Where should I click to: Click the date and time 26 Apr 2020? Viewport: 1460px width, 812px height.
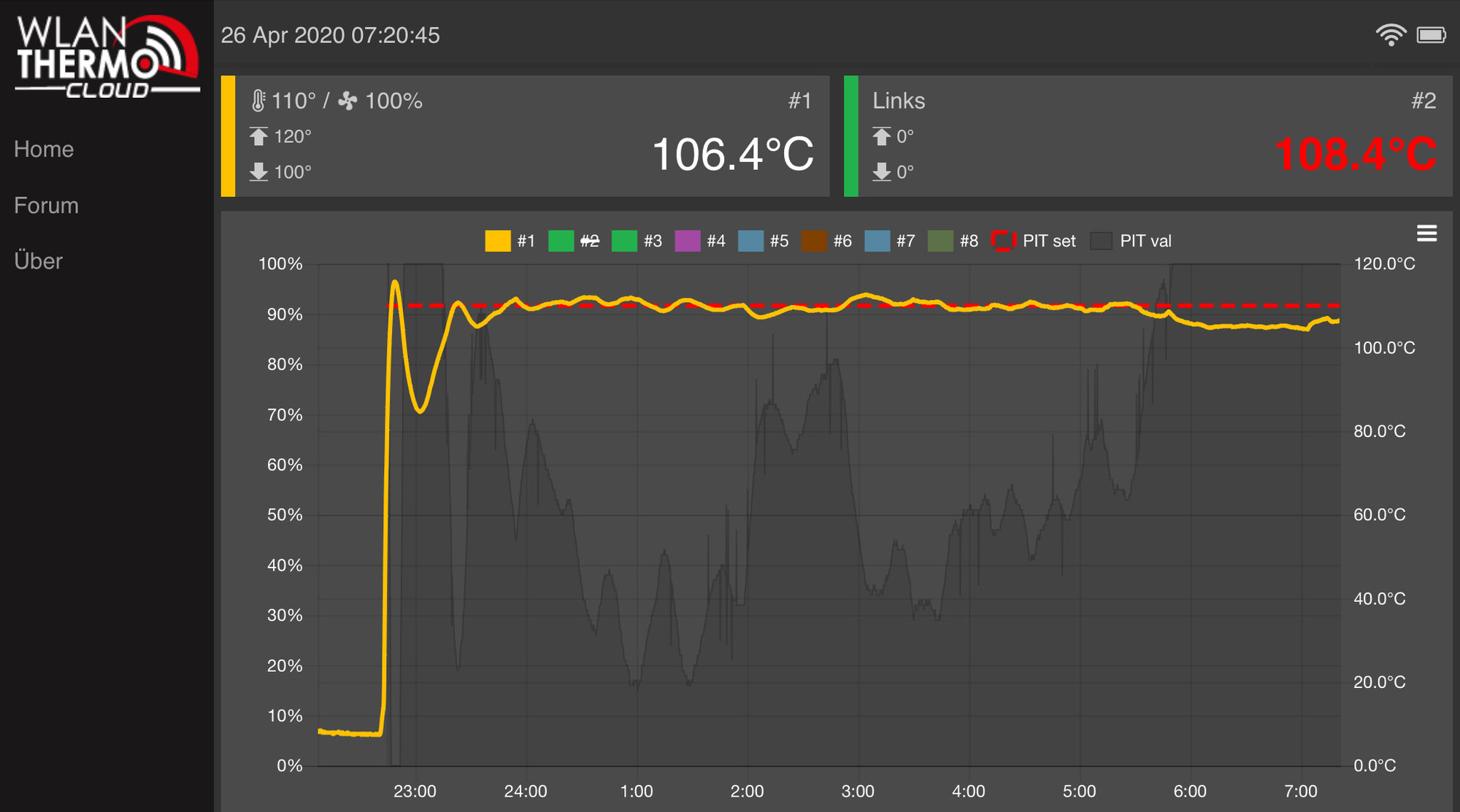[331, 35]
